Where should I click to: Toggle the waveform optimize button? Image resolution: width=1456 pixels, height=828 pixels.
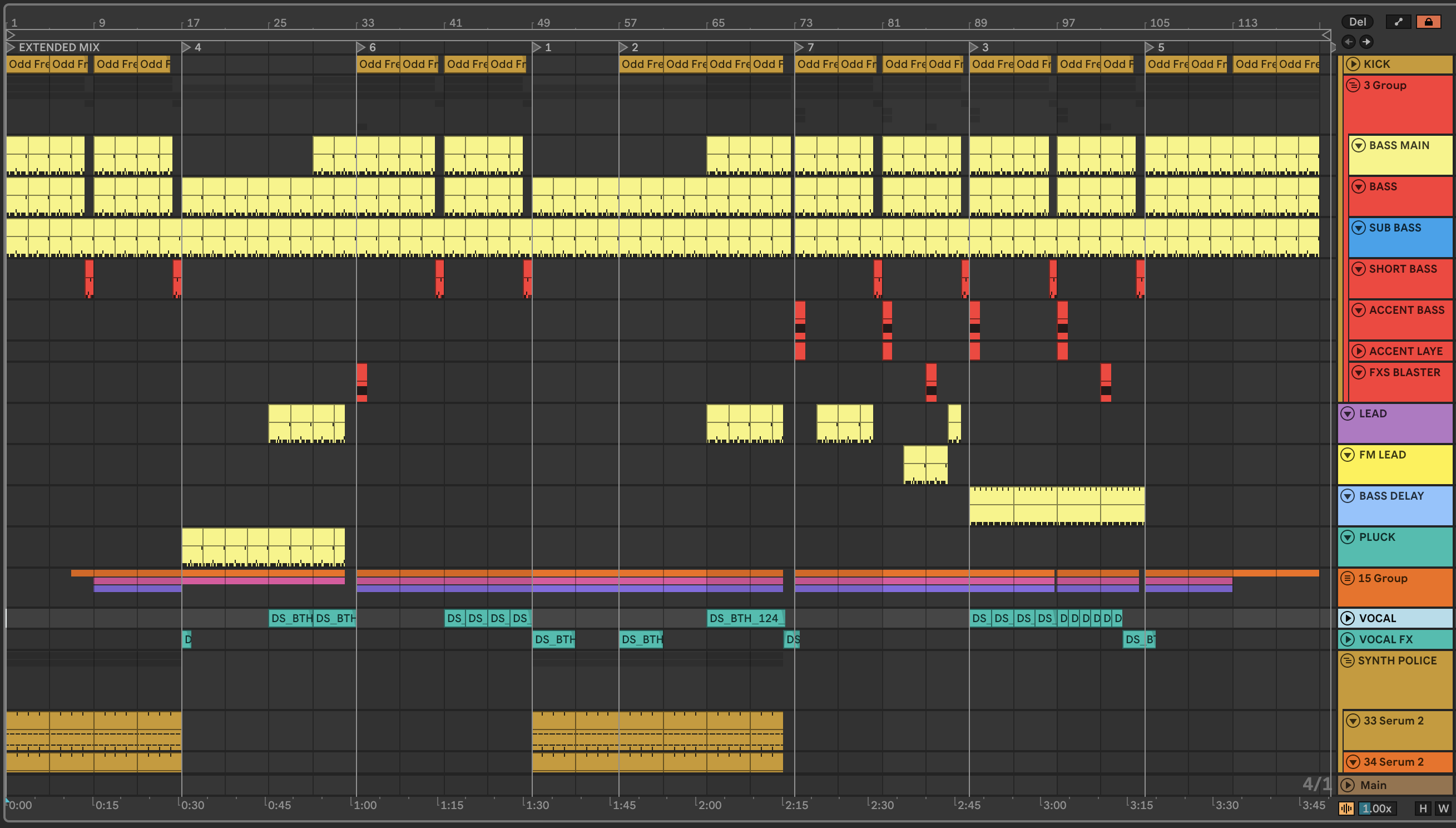(1346, 808)
